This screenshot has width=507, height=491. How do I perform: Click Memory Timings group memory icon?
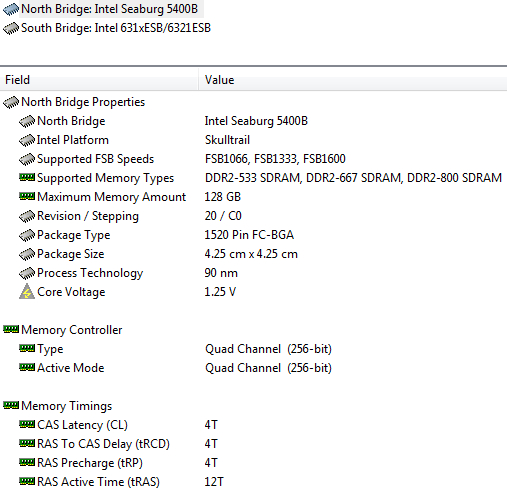click(11, 406)
